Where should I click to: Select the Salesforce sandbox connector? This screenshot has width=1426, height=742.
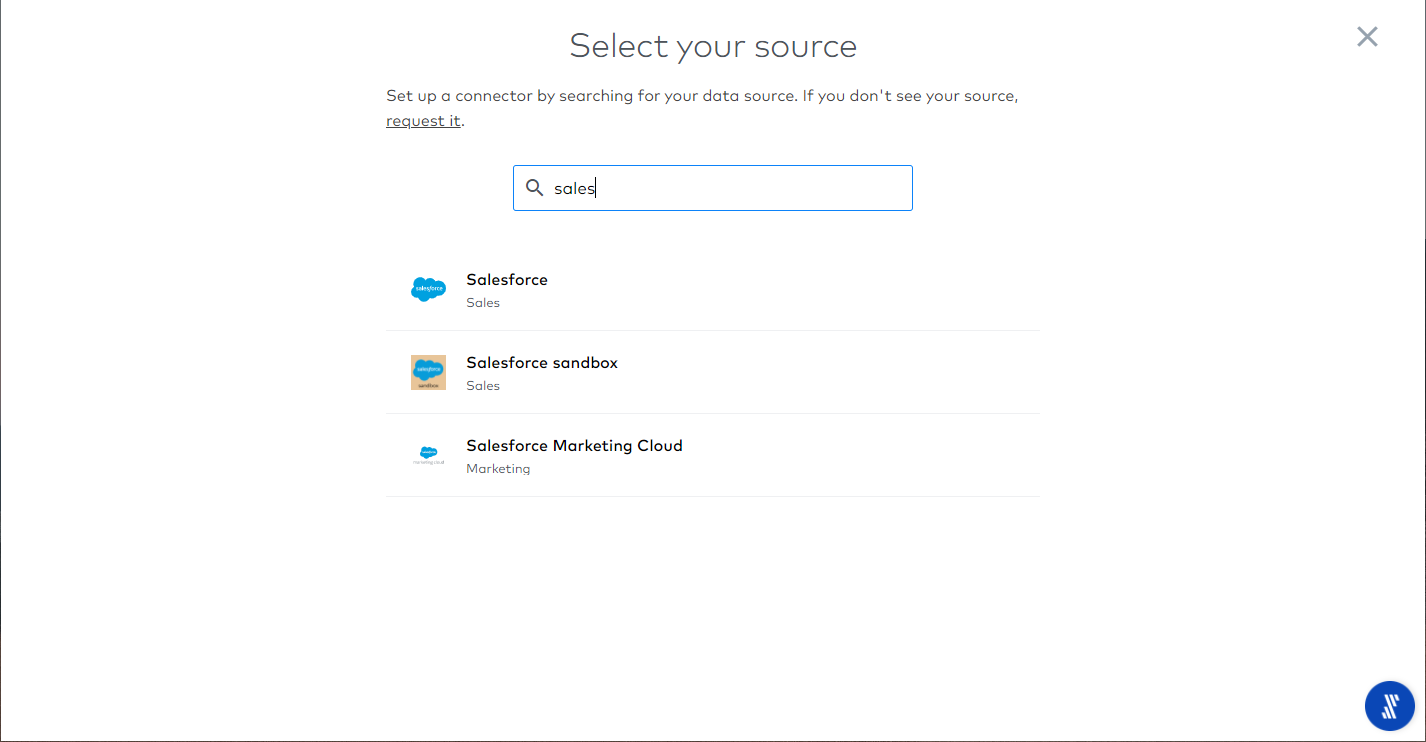pos(712,372)
